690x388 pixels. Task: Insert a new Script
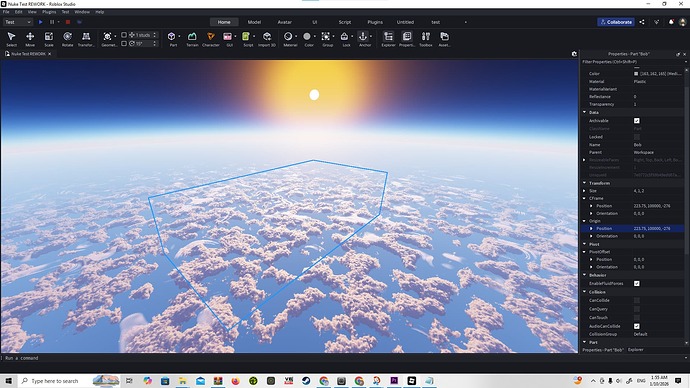pyautogui.click(x=247, y=39)
